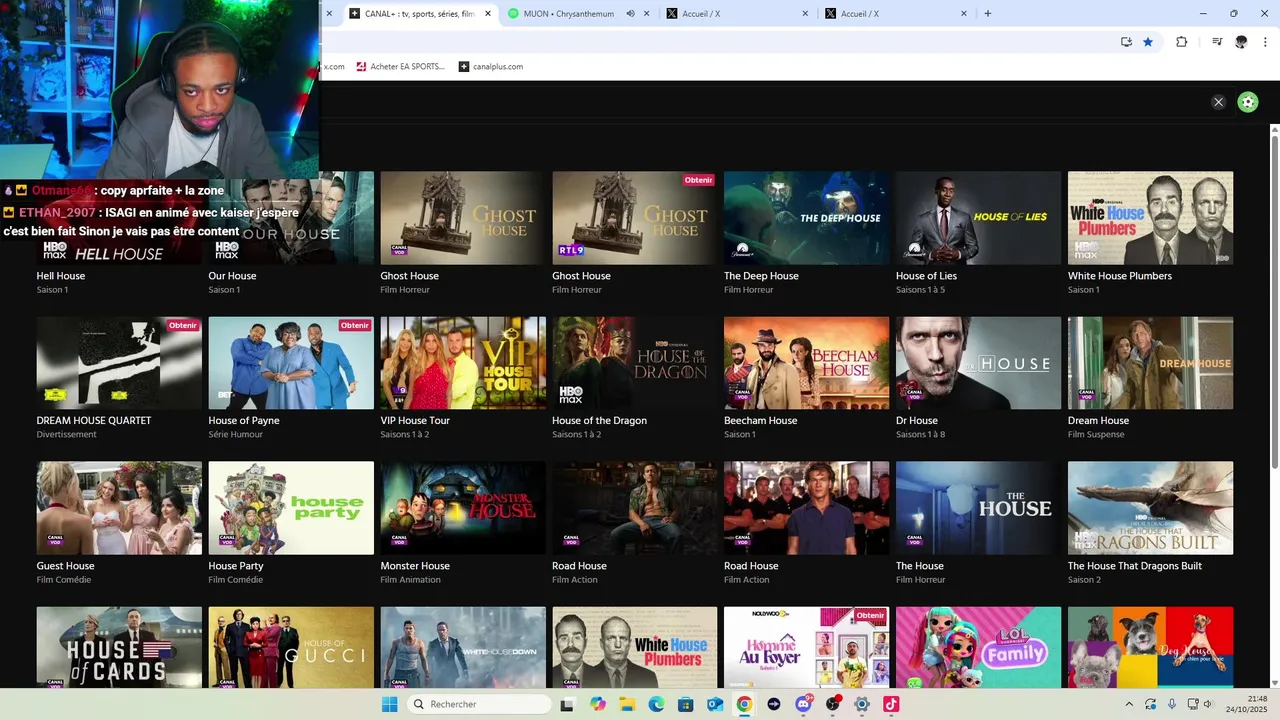Screen dimensions: 1280x720
Task: Open Microsoft Edge from the taskbar
Action: pyautogui.click(x=656, y=704)
